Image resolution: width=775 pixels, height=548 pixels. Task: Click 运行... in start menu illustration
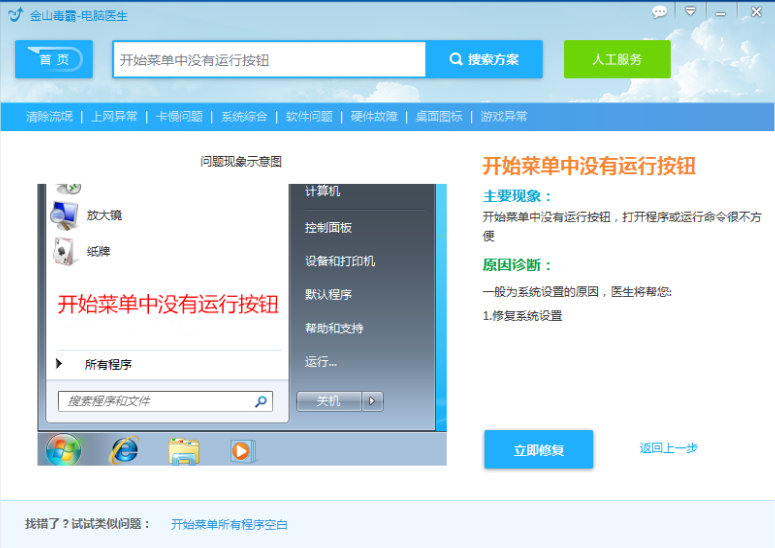click(321, 362)
